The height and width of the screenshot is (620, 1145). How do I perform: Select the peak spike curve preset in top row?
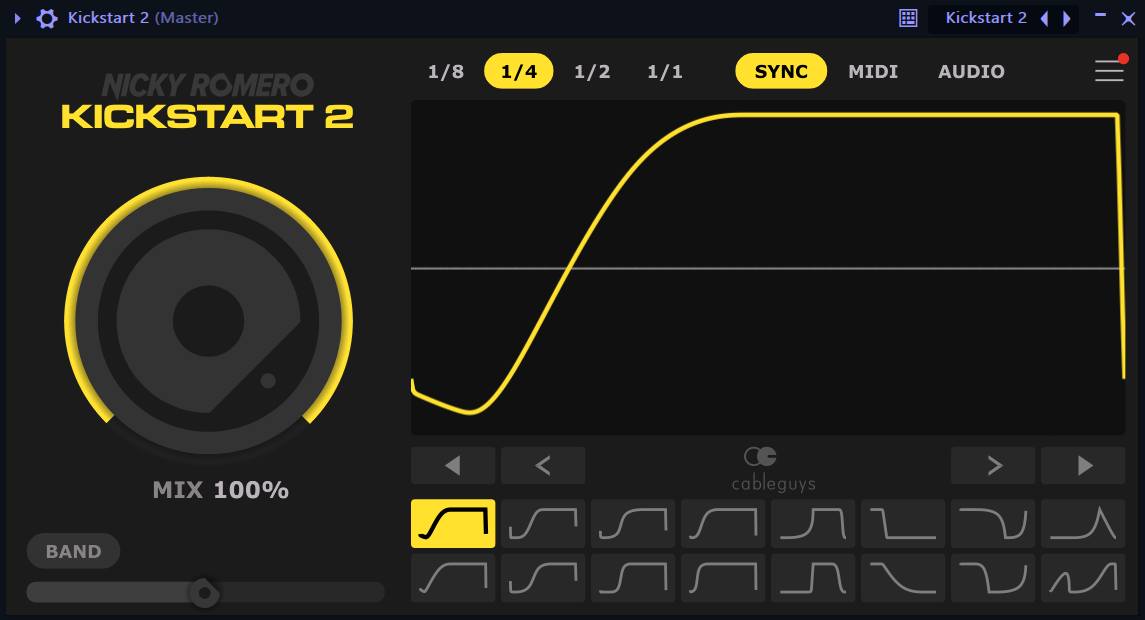[x=1083, y=524]
